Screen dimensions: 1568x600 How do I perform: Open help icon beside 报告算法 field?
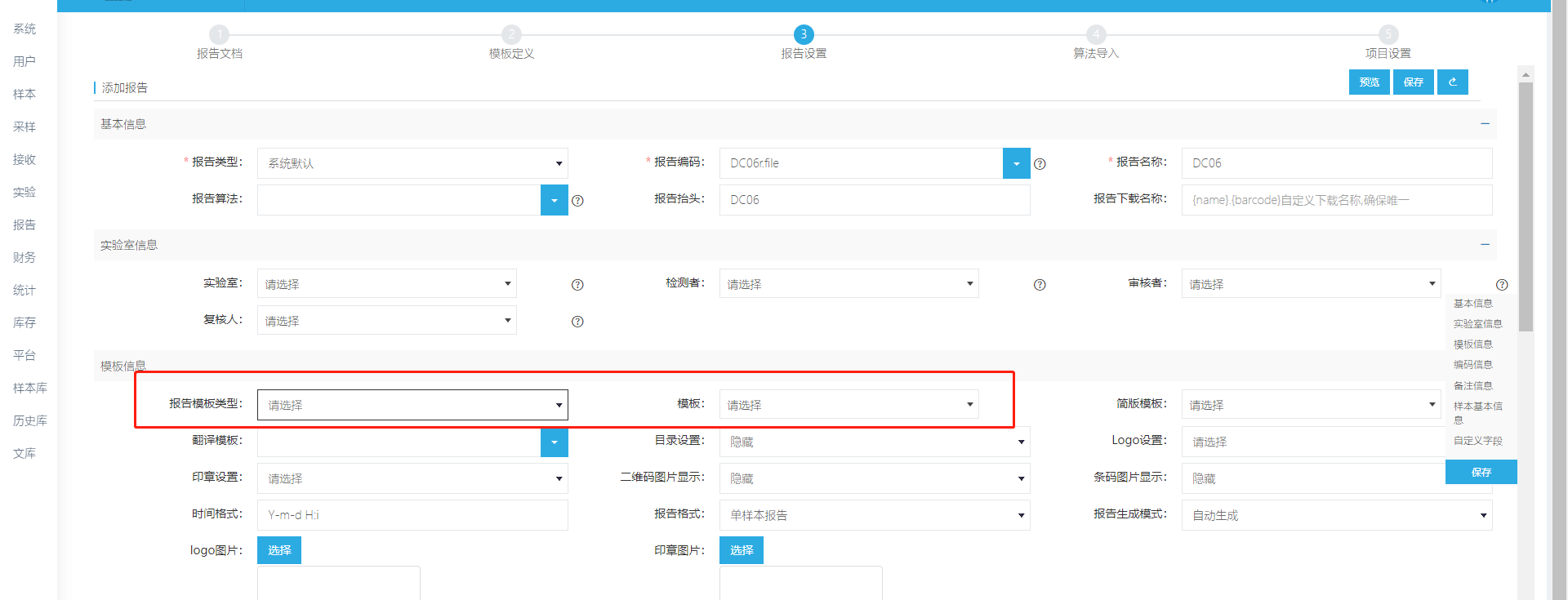(x=577, y=201)
